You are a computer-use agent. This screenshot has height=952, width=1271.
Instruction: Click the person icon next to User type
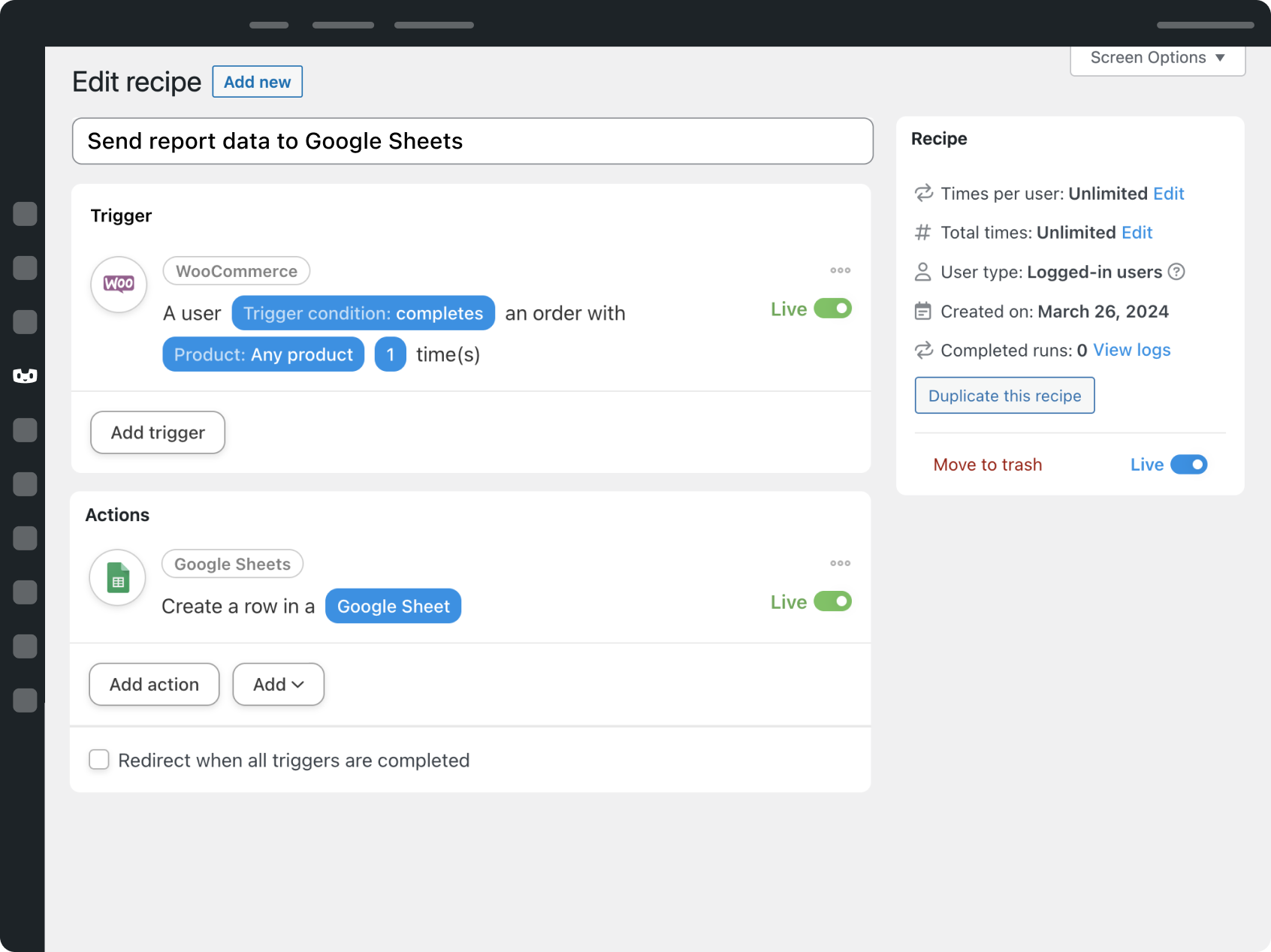pyautogui.click(x=923, y=272)
